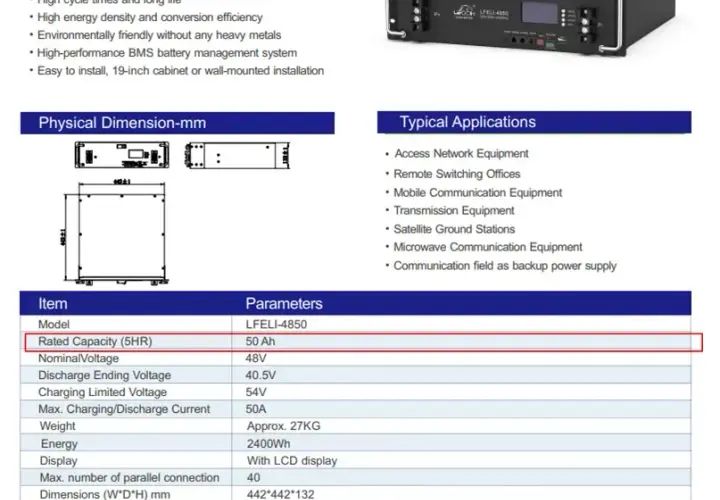Click the 'Weight' row label
This screenshot has height=500, width=720.
point(57,426)
